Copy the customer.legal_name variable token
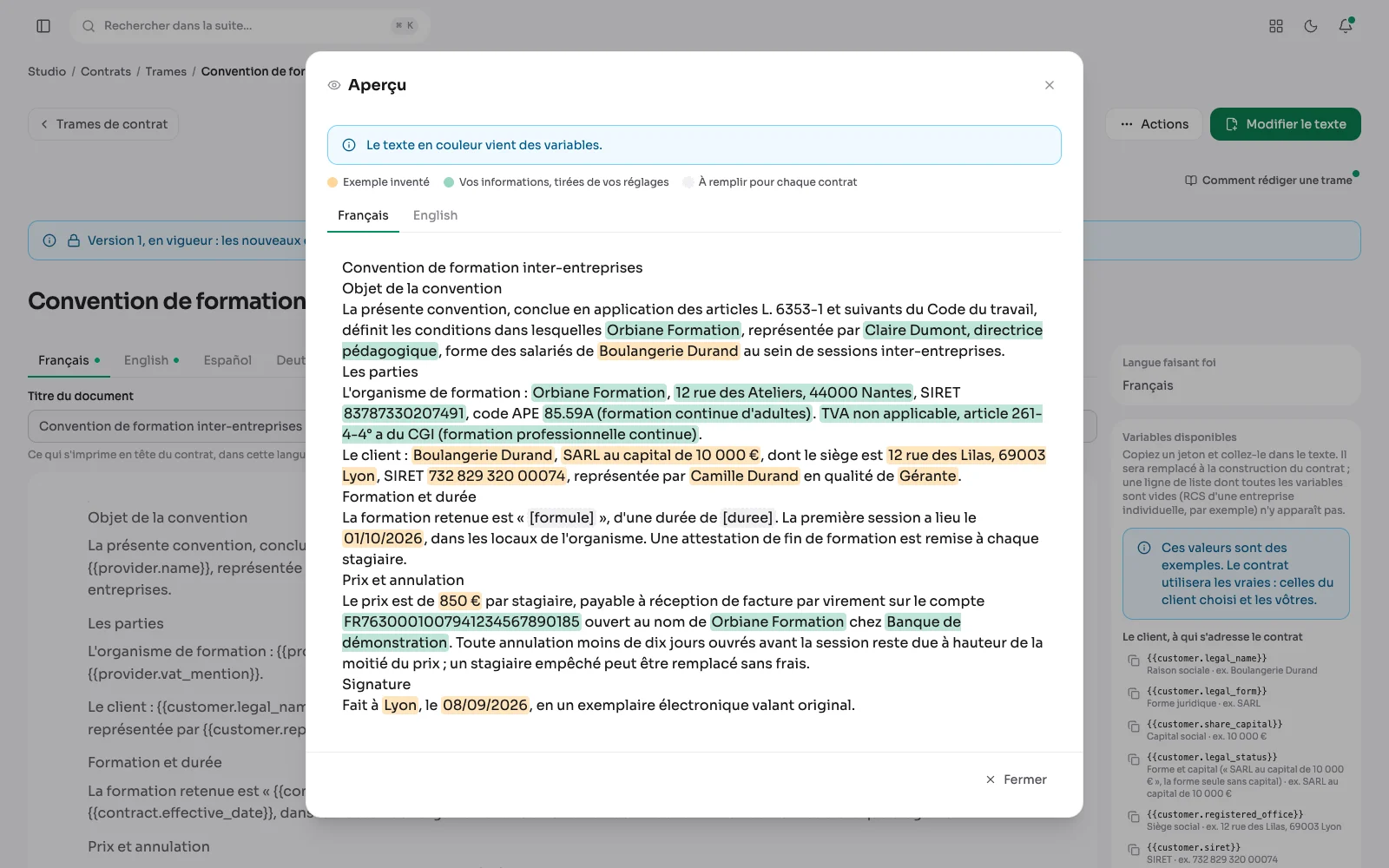Image resolution: width=1389 pixels, height=868 pixels. click(1134, 661)
